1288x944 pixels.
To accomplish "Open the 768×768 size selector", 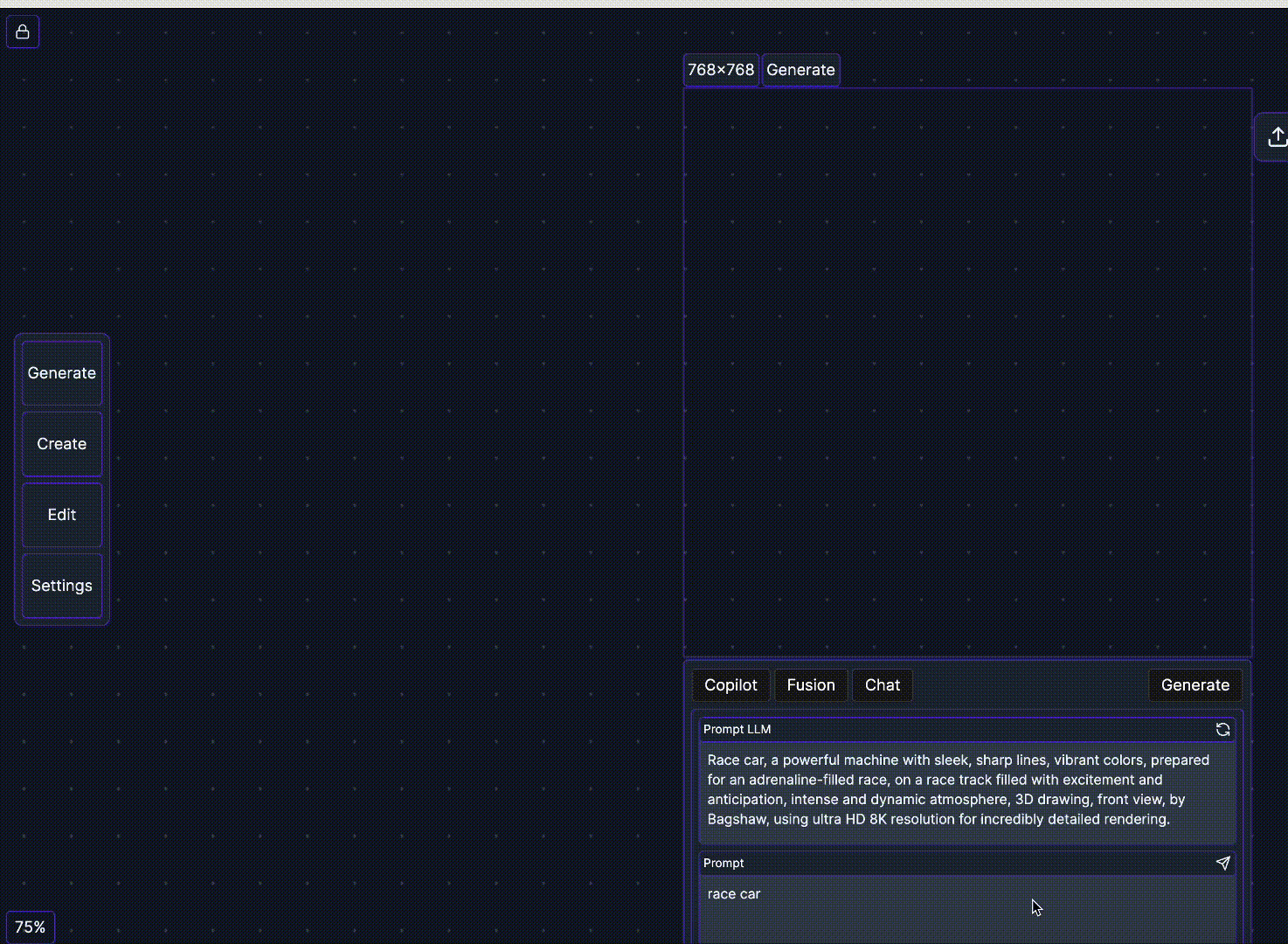I will click(720, 70).
